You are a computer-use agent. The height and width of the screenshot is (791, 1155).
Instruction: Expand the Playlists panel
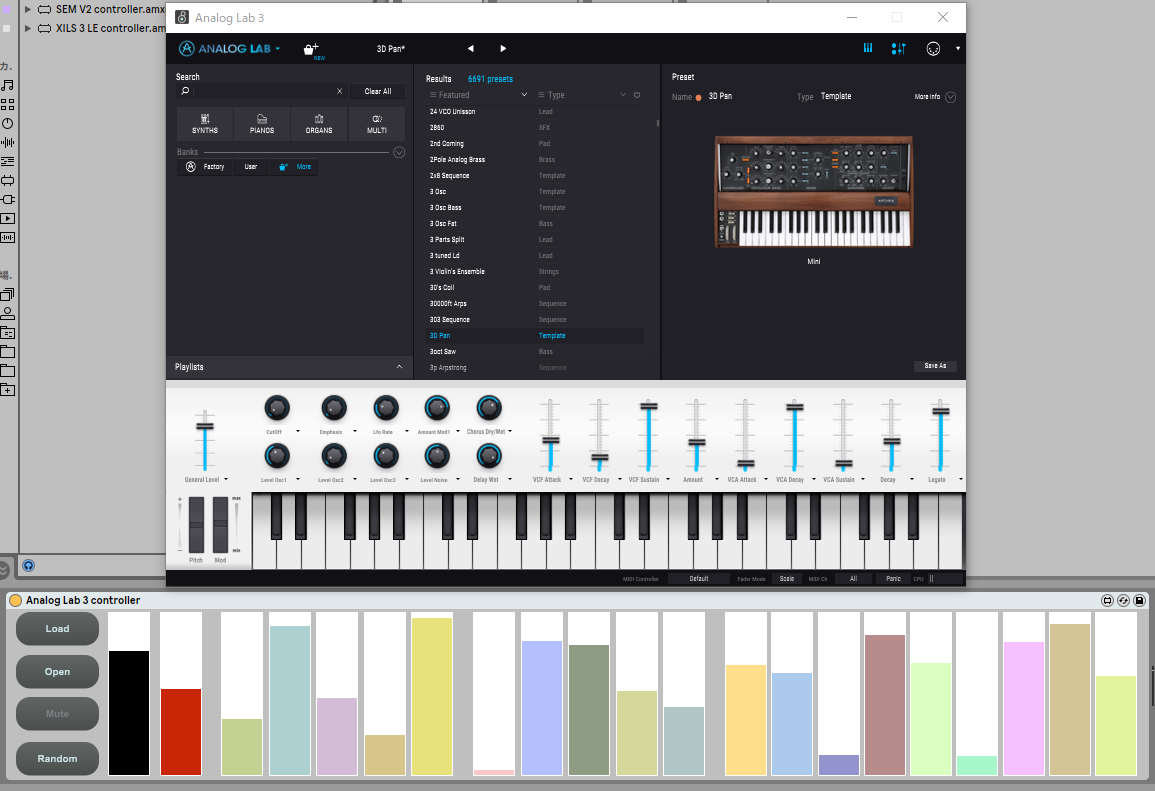(399, 367)
